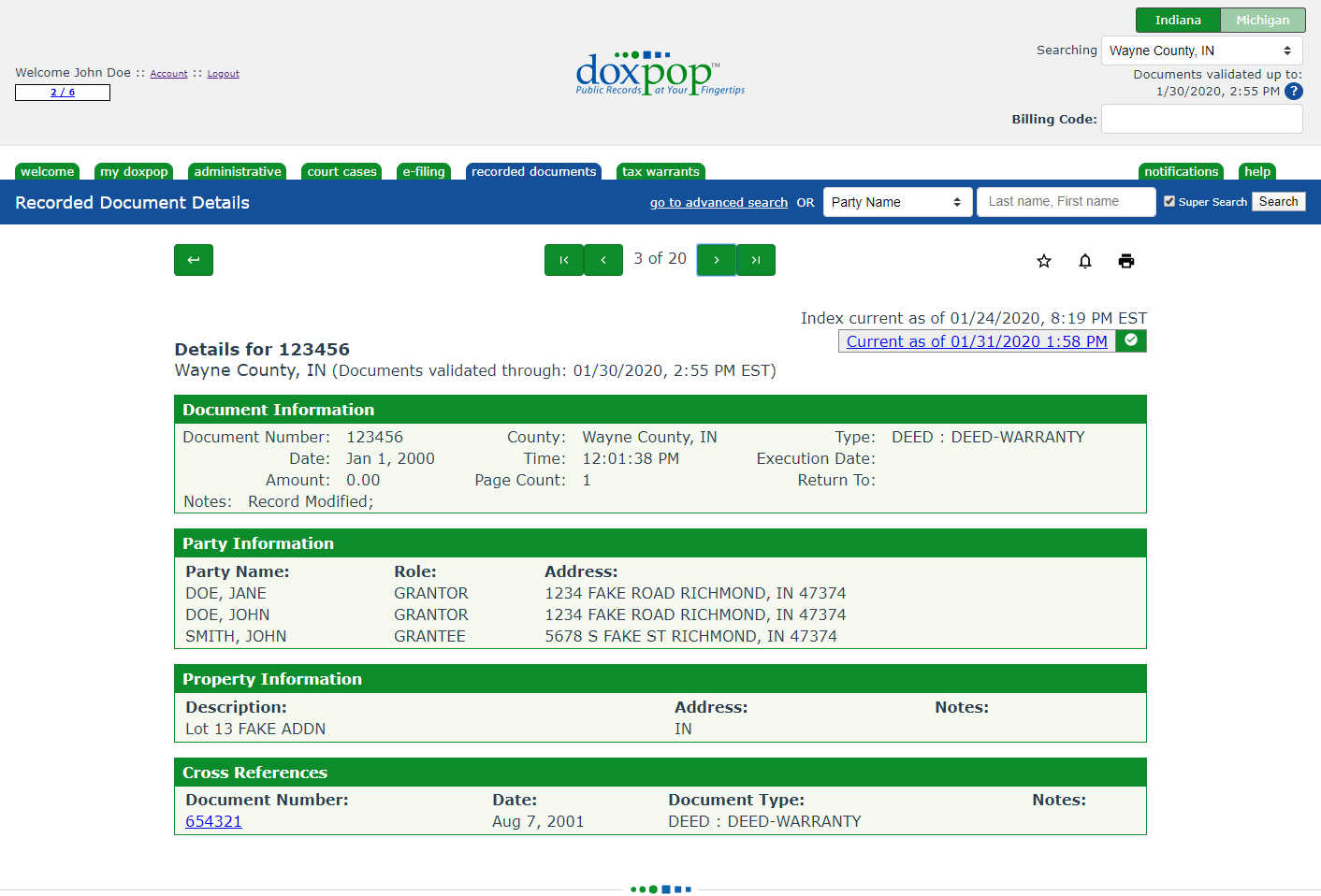Switch state to Michigan
1321x896 pixels.
(x=1262, y=20)
